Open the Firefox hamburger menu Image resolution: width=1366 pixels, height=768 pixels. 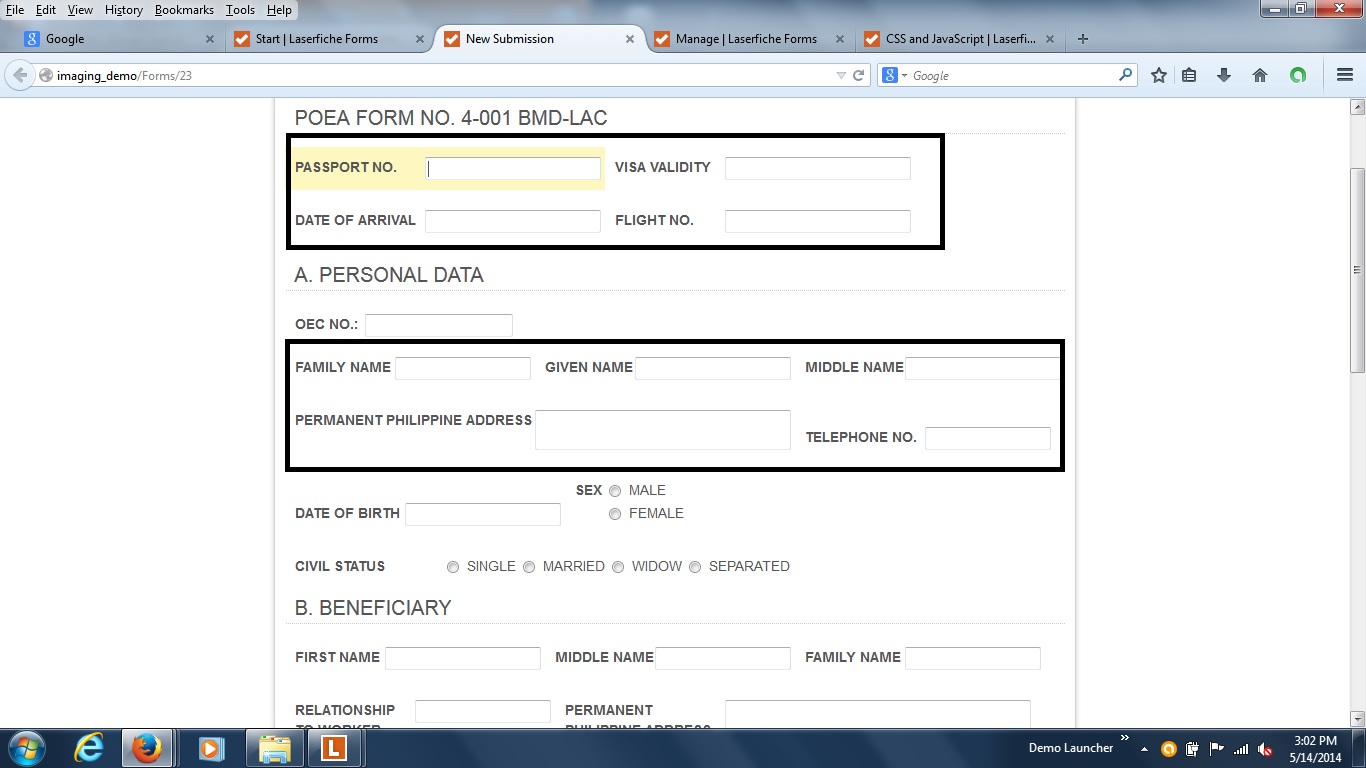point(1345,75)
